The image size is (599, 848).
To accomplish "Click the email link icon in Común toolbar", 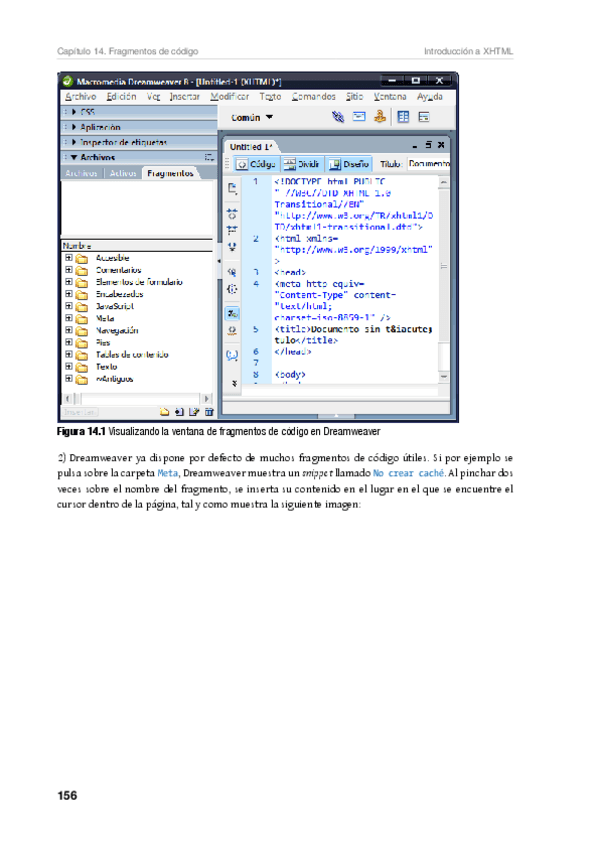I will [x=359, y=117].
